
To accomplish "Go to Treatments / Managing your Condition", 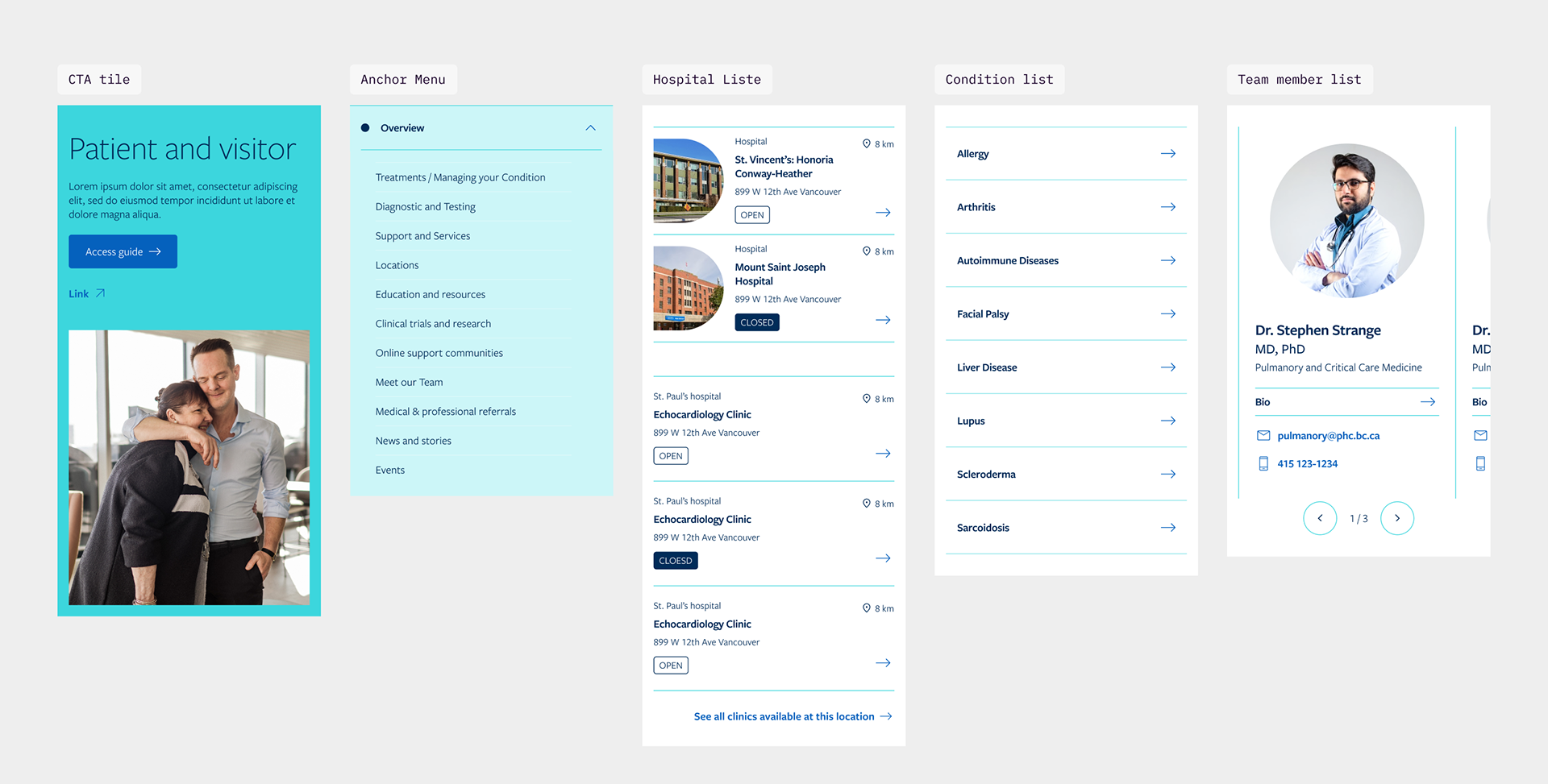I will coord(460,177).
